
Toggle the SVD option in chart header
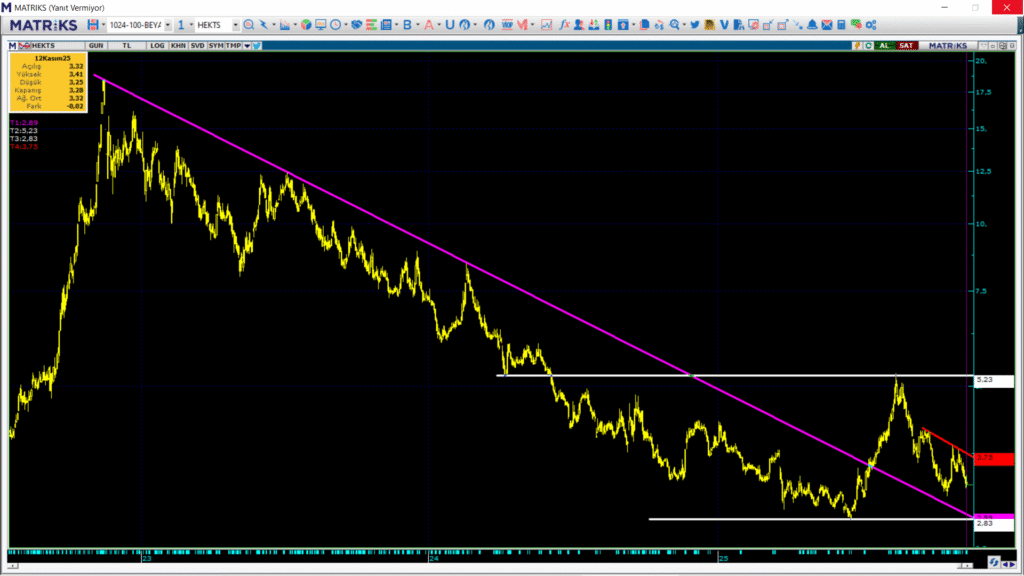[197, 46]
